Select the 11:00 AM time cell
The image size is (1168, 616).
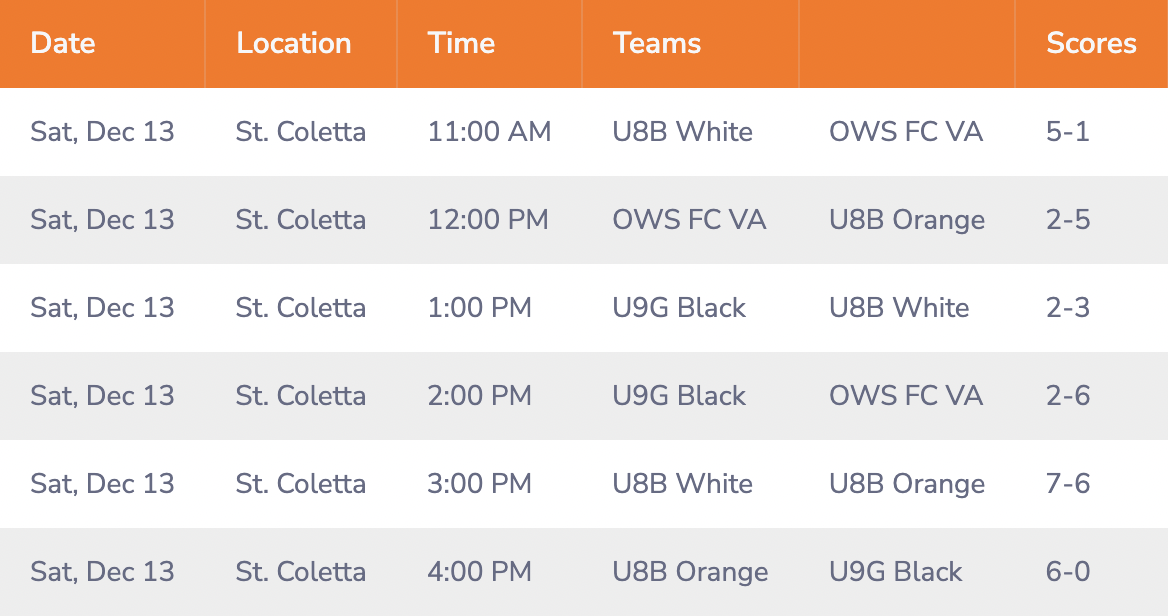tap(489, 132)
